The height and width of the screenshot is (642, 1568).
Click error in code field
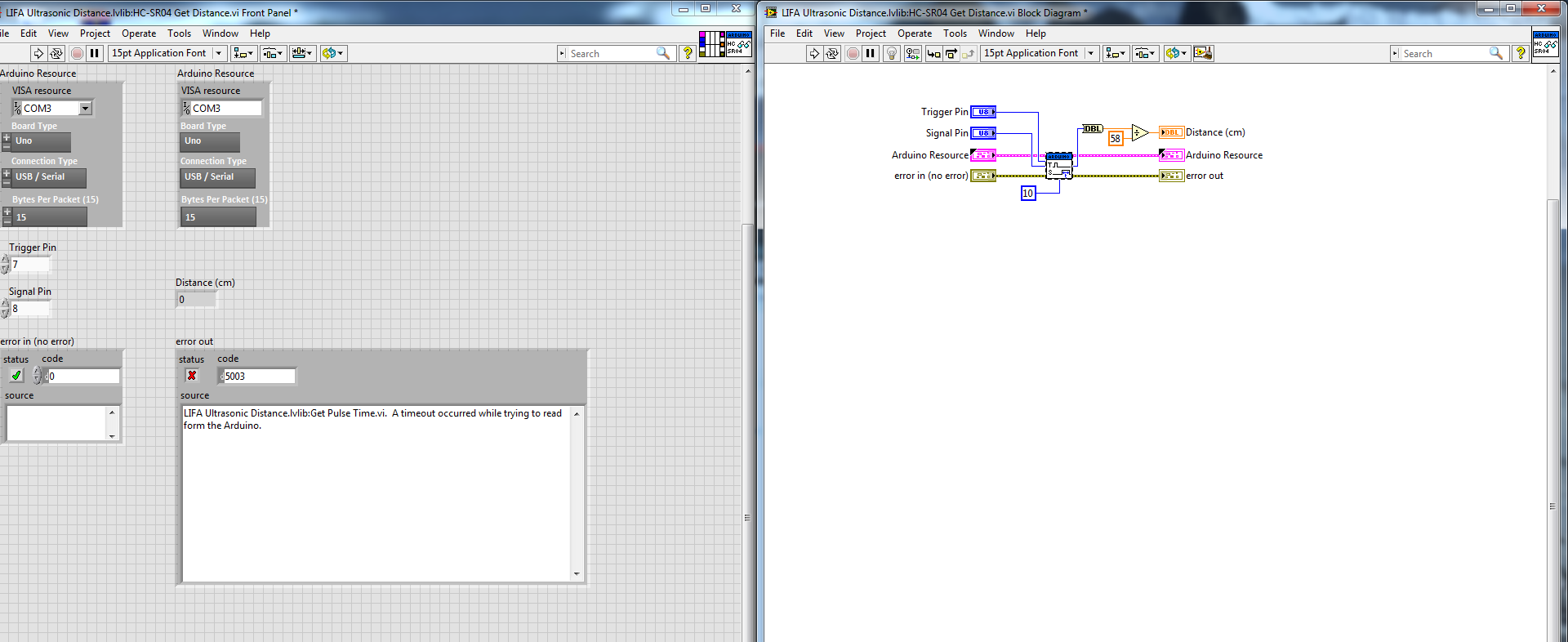pyautogui.click(x=83, y=376)
